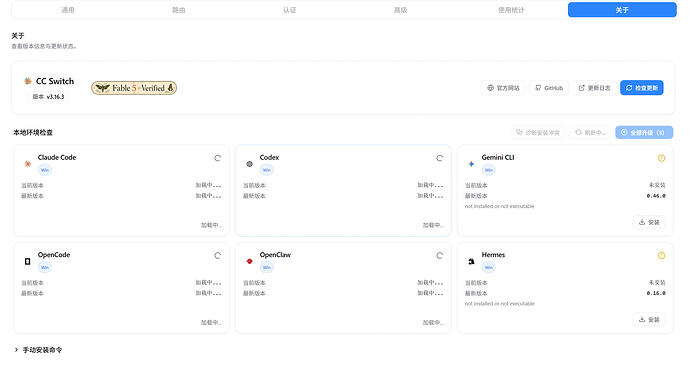The height and width of the screenshot is (367, 690).
Task: Click the 本地环境检查 section heading
Action: coord(33,132)
